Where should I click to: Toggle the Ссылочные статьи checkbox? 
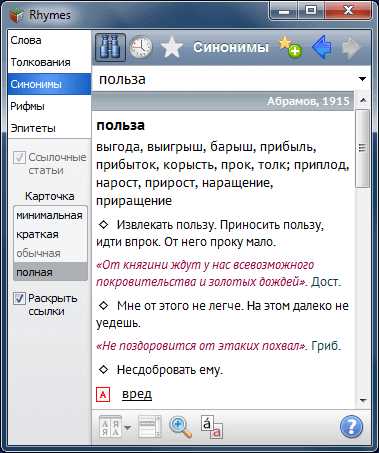tap(19, 158)
